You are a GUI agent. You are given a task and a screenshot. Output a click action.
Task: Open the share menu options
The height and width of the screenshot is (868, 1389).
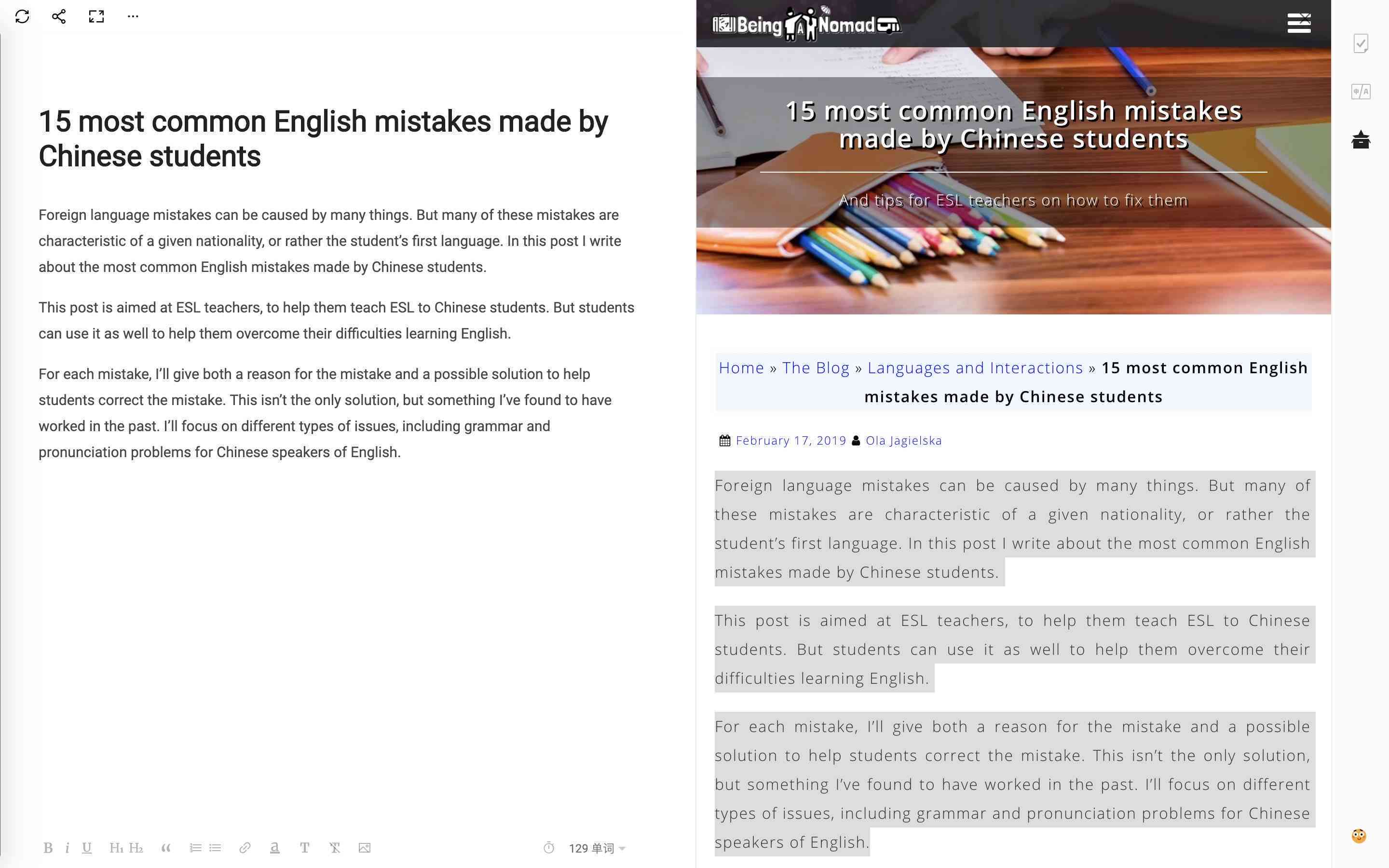tap(57, 16)
